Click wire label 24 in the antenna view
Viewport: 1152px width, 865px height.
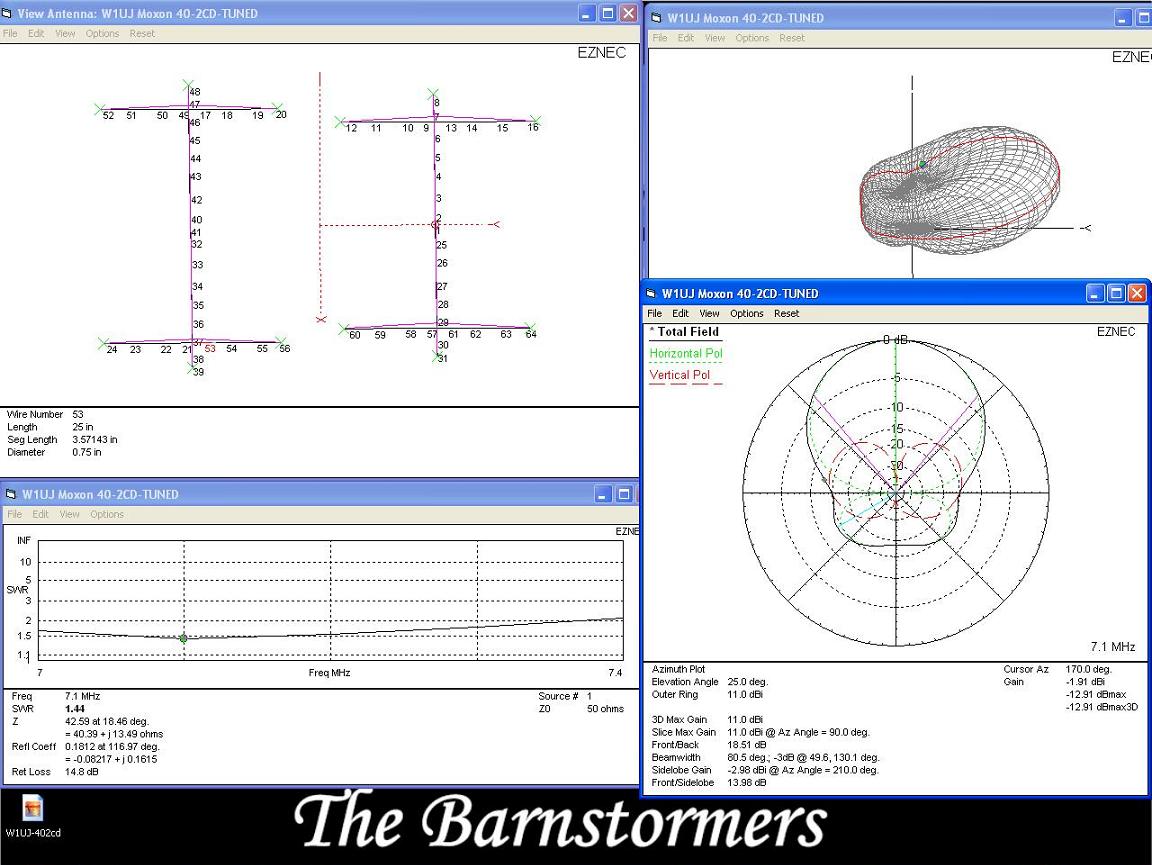coord(112,350)
